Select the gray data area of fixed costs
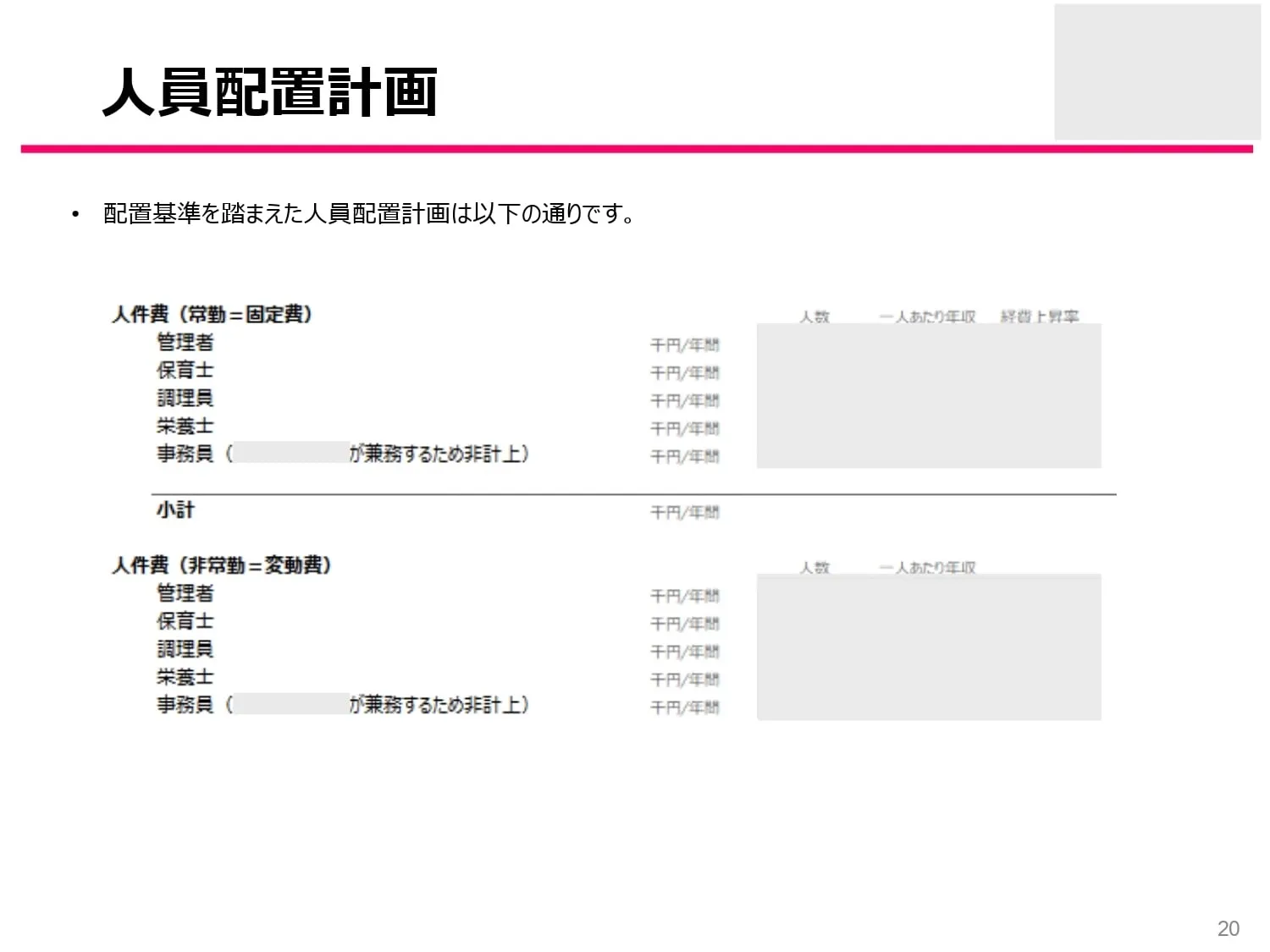This screenshot has width=1270, height=952. [x=929, y=393]
